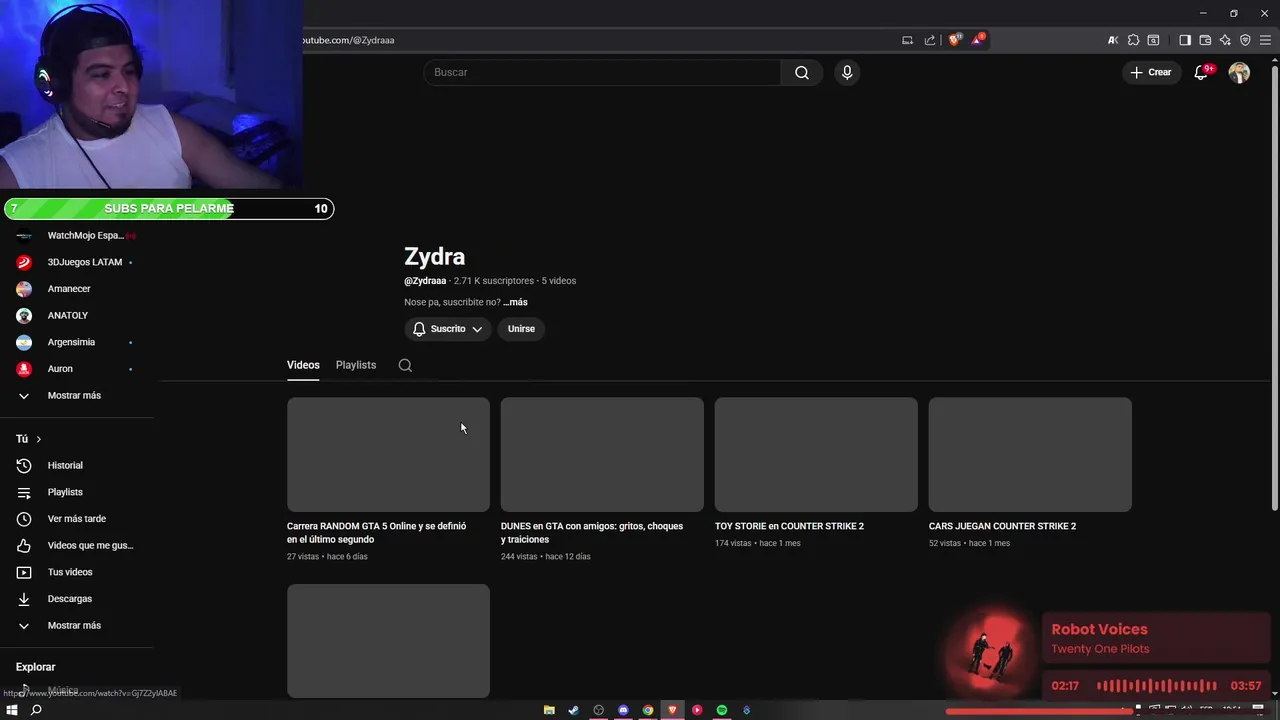Open Carrera RANDOM GTA 5 Online thumbnail
Screen dimensions: 1280x720
(x=388, y=455)
